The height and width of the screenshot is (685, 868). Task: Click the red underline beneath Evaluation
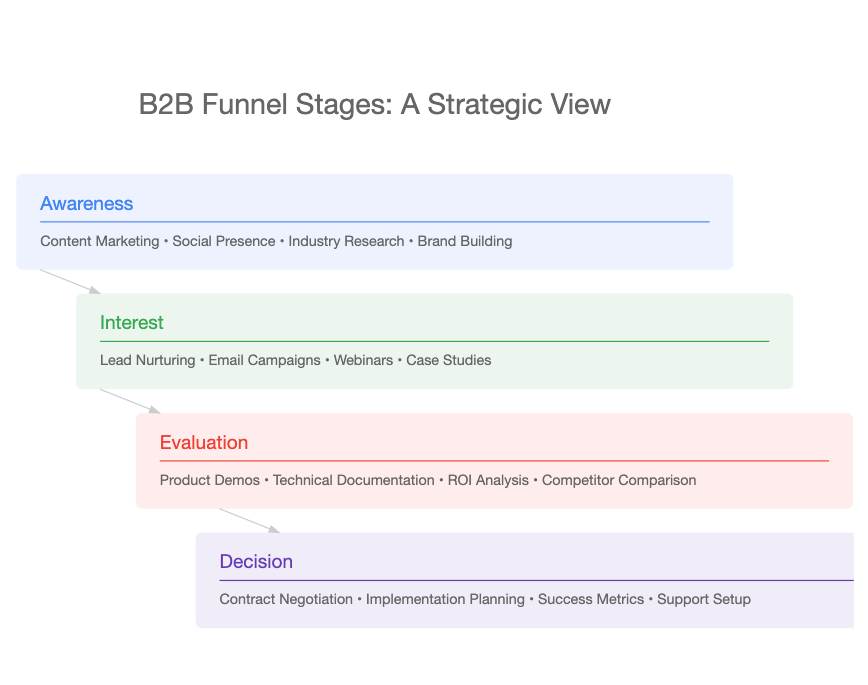[x=494, y=461]
